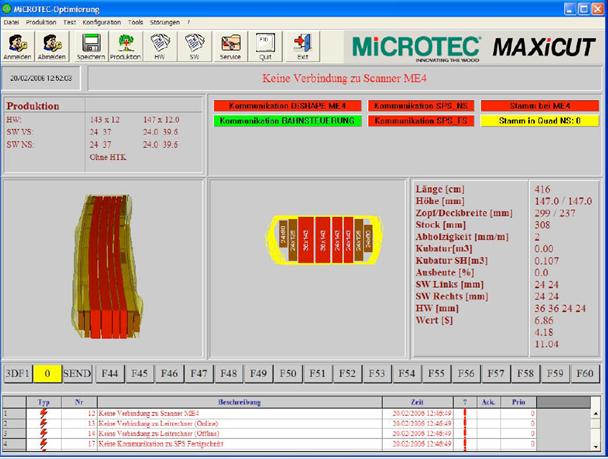Viewport: 608px width, 459px height.
Task: Click the Abmelden logout icon
Action: 54,46
